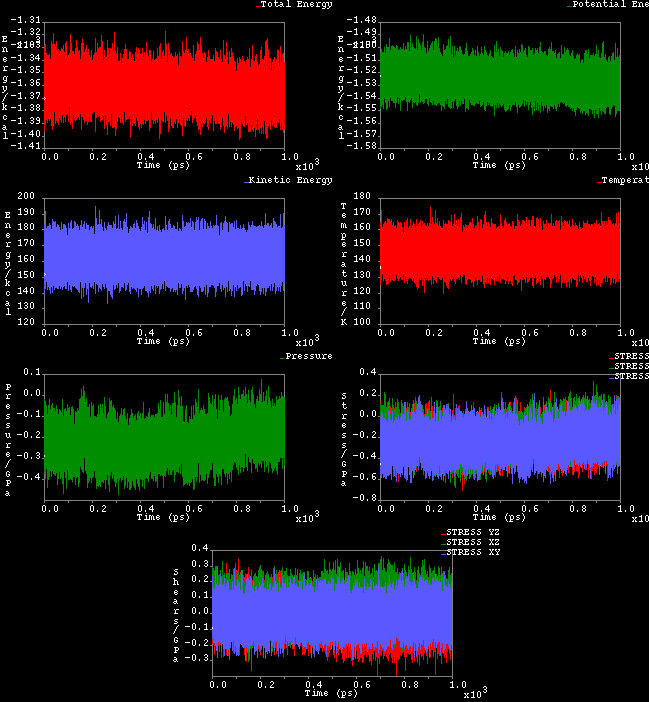Click the blue swatch beside Kinetic Energy
The width and height of the screenshot is (649, 702).
[x=245, y=182]
